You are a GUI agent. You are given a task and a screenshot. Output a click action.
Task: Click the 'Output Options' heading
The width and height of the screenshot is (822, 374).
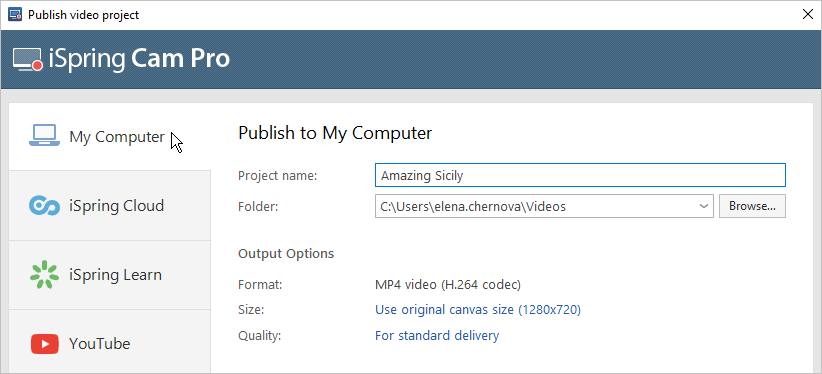pos(286,254)
